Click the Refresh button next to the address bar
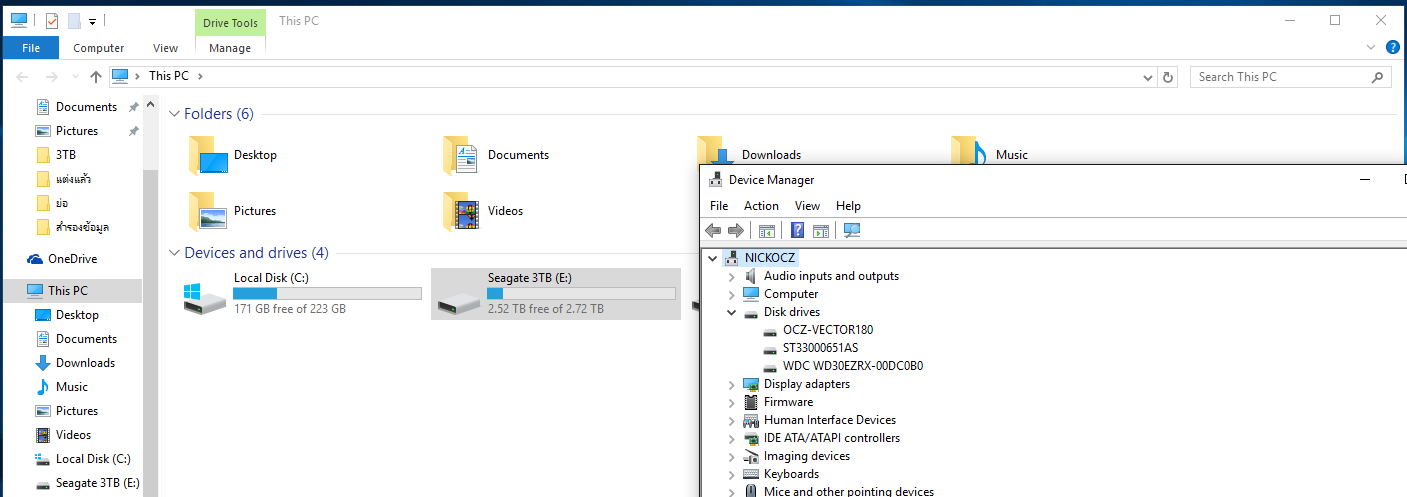Image resolution: width=1407 pixels, height=497 pixels. (x=1168, y=77)
